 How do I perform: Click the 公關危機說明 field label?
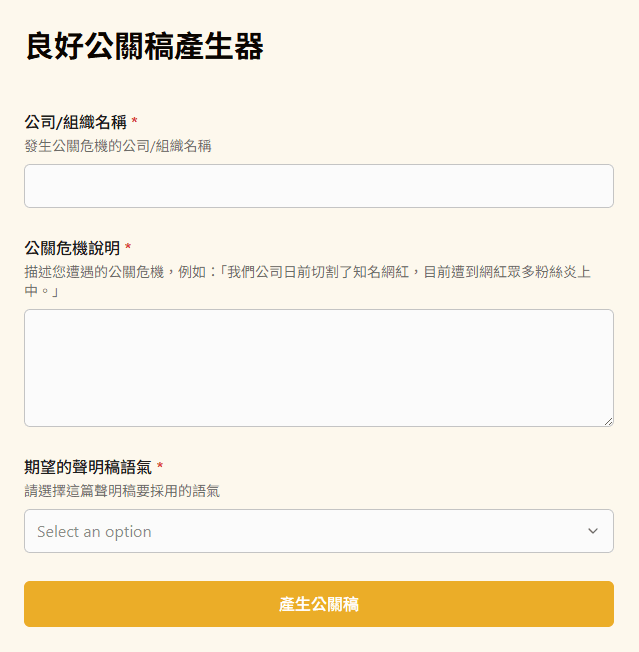coord(72,248)
